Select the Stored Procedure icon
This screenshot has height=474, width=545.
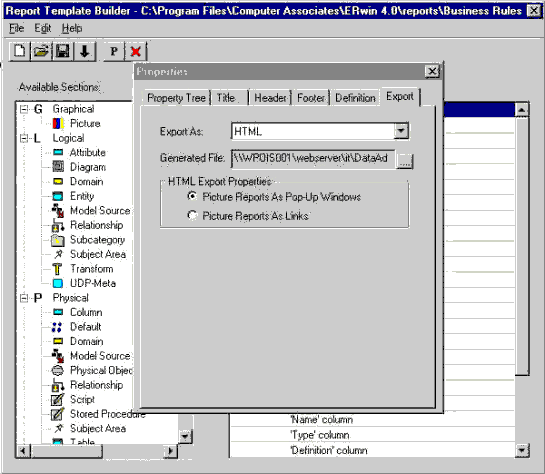pos(58,414)
